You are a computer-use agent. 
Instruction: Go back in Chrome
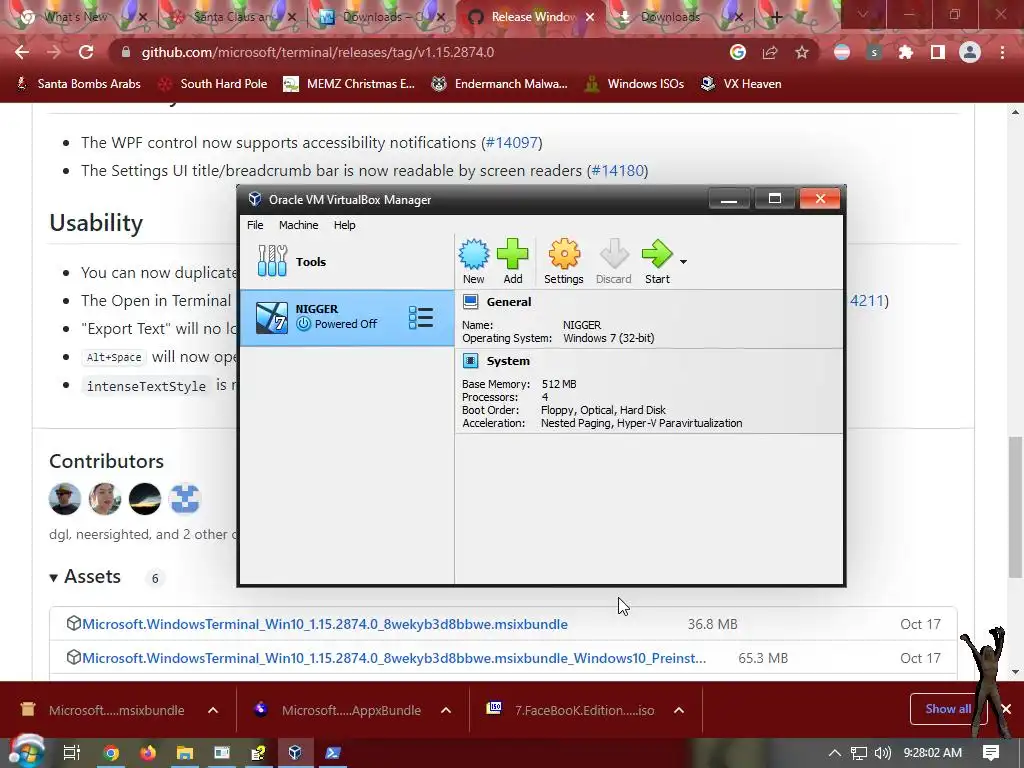tap(22, 52)
